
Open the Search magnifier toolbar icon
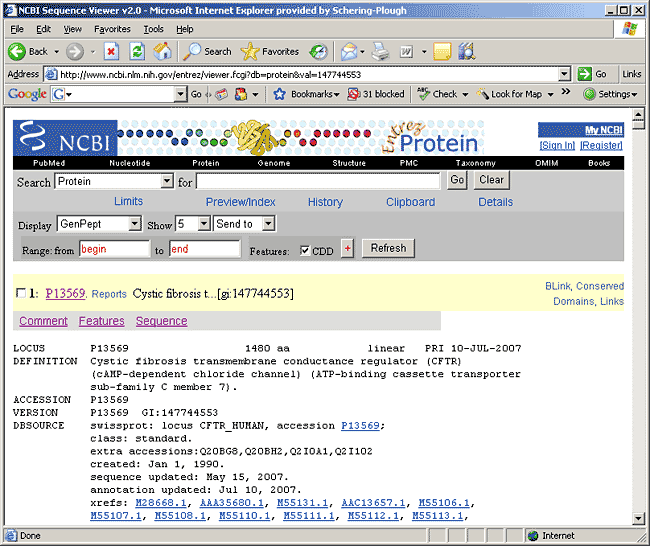[192, 52]
